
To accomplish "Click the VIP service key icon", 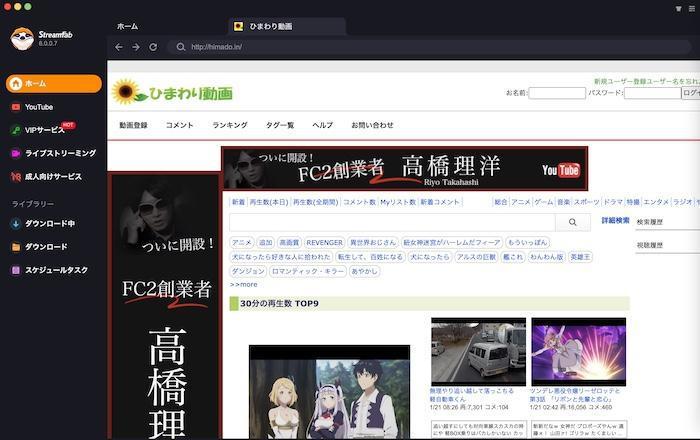I will click(16, 130).
